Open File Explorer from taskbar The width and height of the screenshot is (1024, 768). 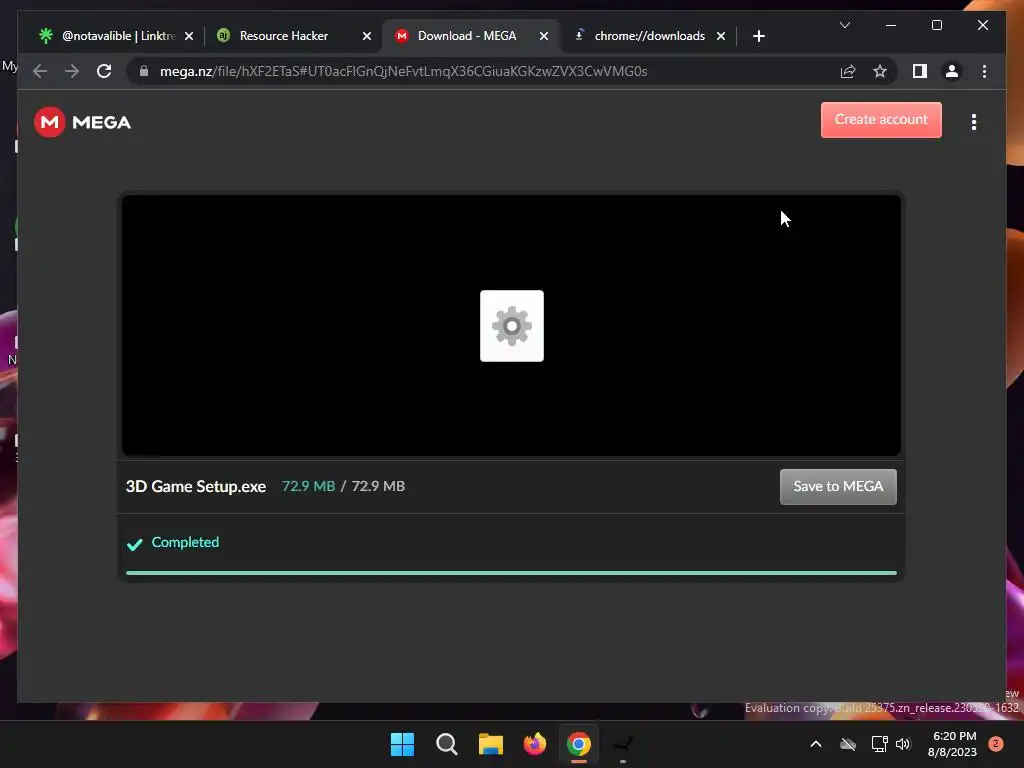tap(490, 744)
